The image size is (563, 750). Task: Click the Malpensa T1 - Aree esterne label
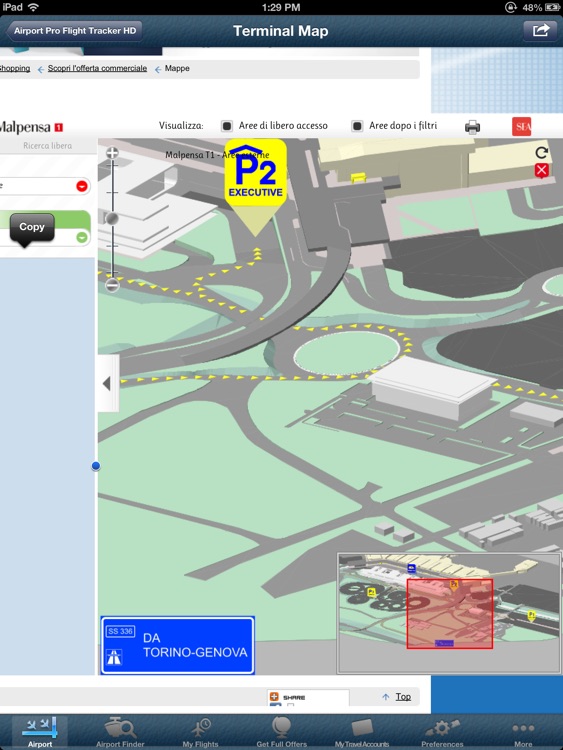click(217, 155)
